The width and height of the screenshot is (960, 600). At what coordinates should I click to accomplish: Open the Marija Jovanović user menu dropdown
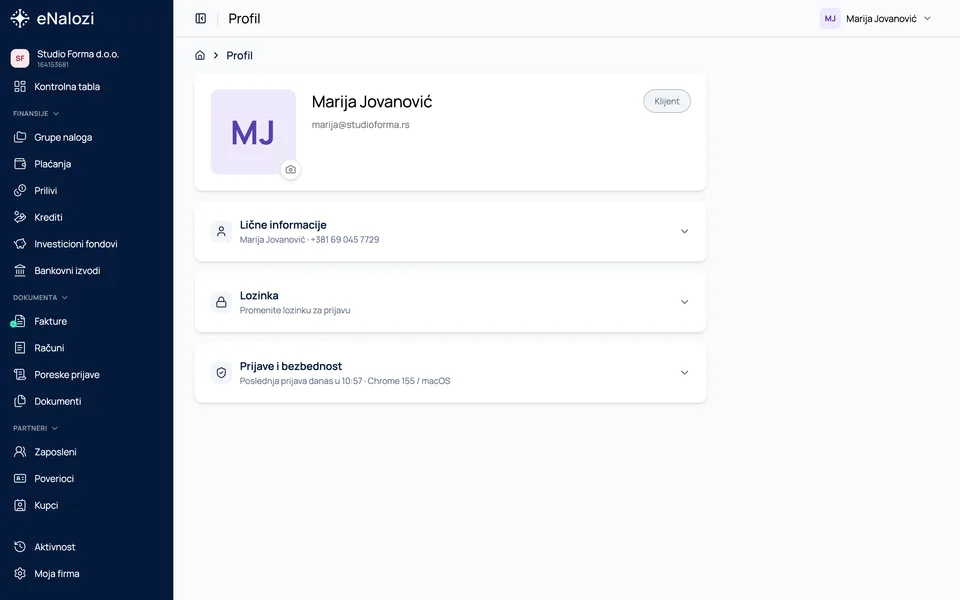[876, 18]
